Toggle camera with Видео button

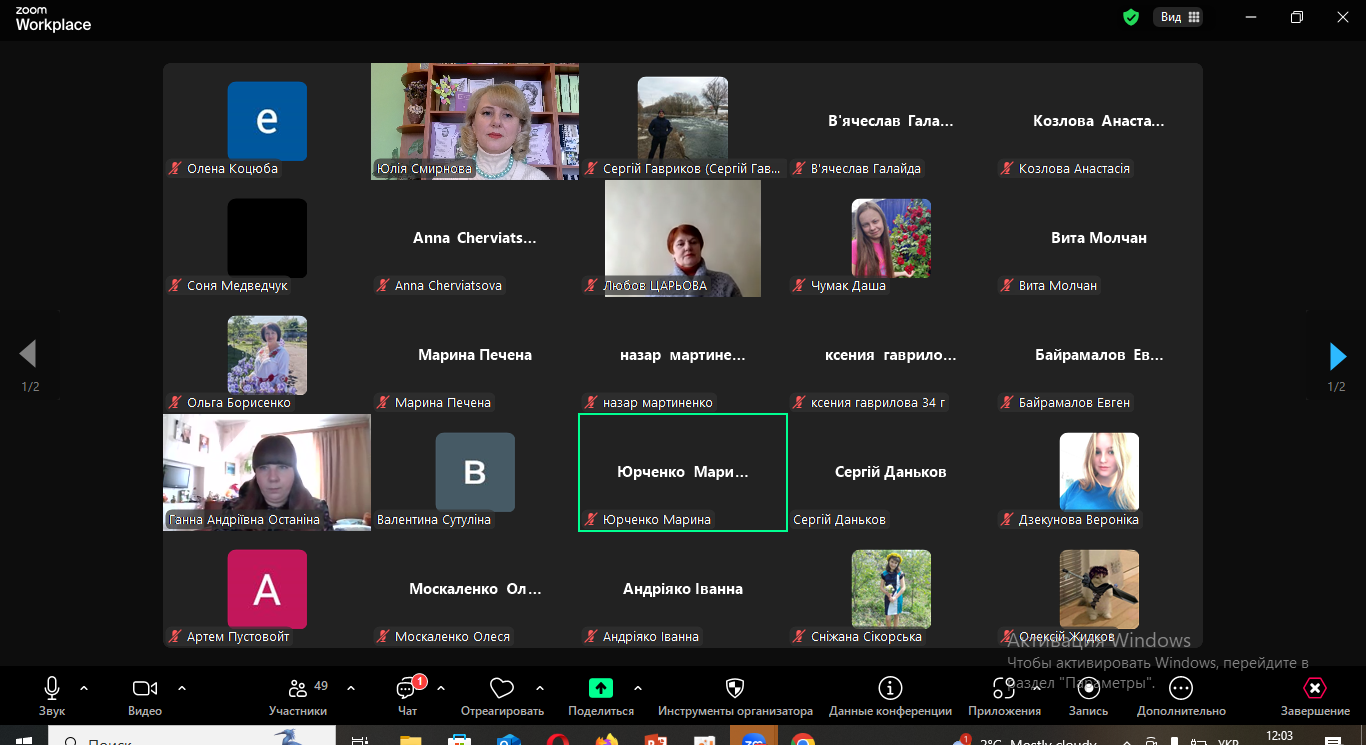pos(145,689)
